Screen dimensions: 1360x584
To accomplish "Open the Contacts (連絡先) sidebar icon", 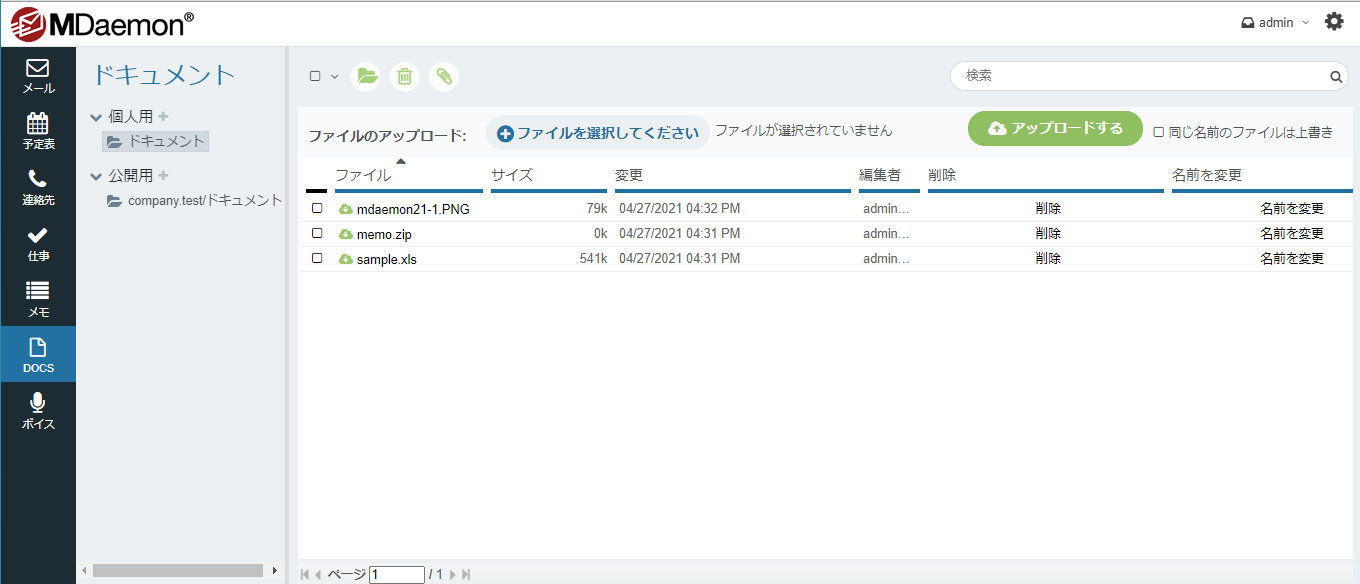I will click(38, 188).
